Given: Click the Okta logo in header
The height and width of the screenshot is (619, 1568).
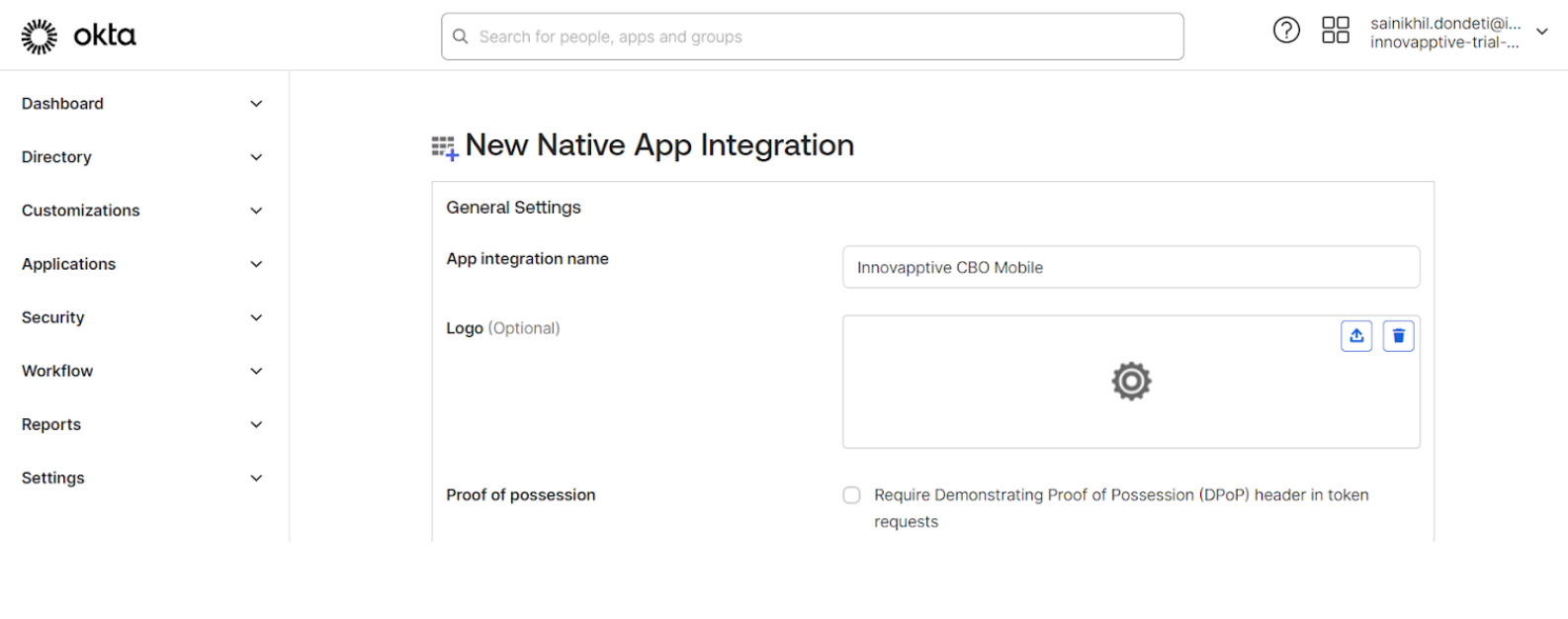Looking at the screenshot, I should point(78,36).
